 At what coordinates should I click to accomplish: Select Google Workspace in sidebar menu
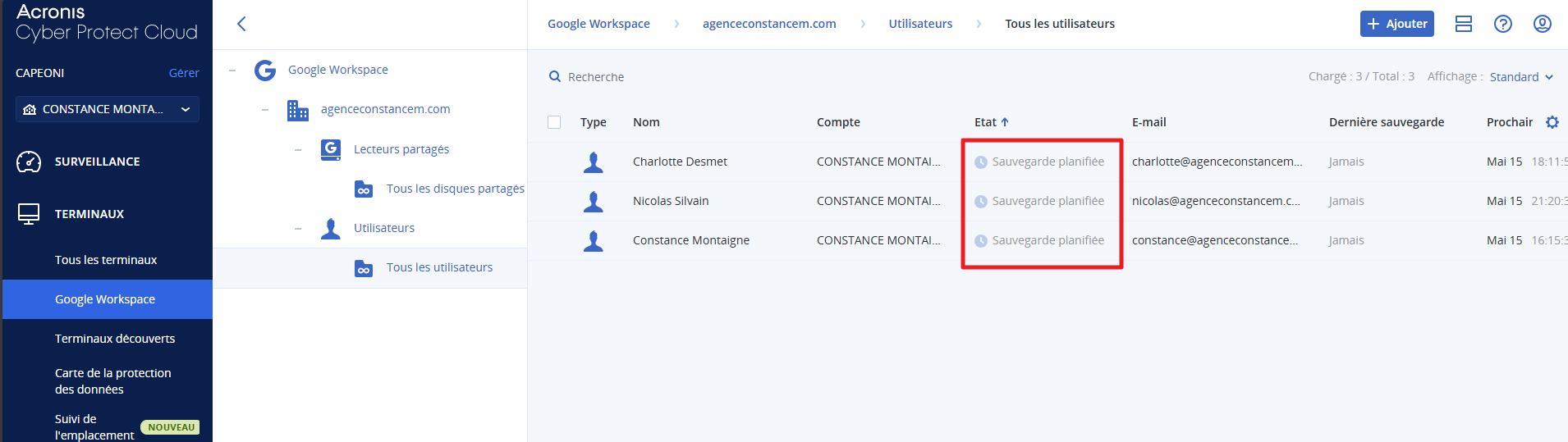coord(108,299)
